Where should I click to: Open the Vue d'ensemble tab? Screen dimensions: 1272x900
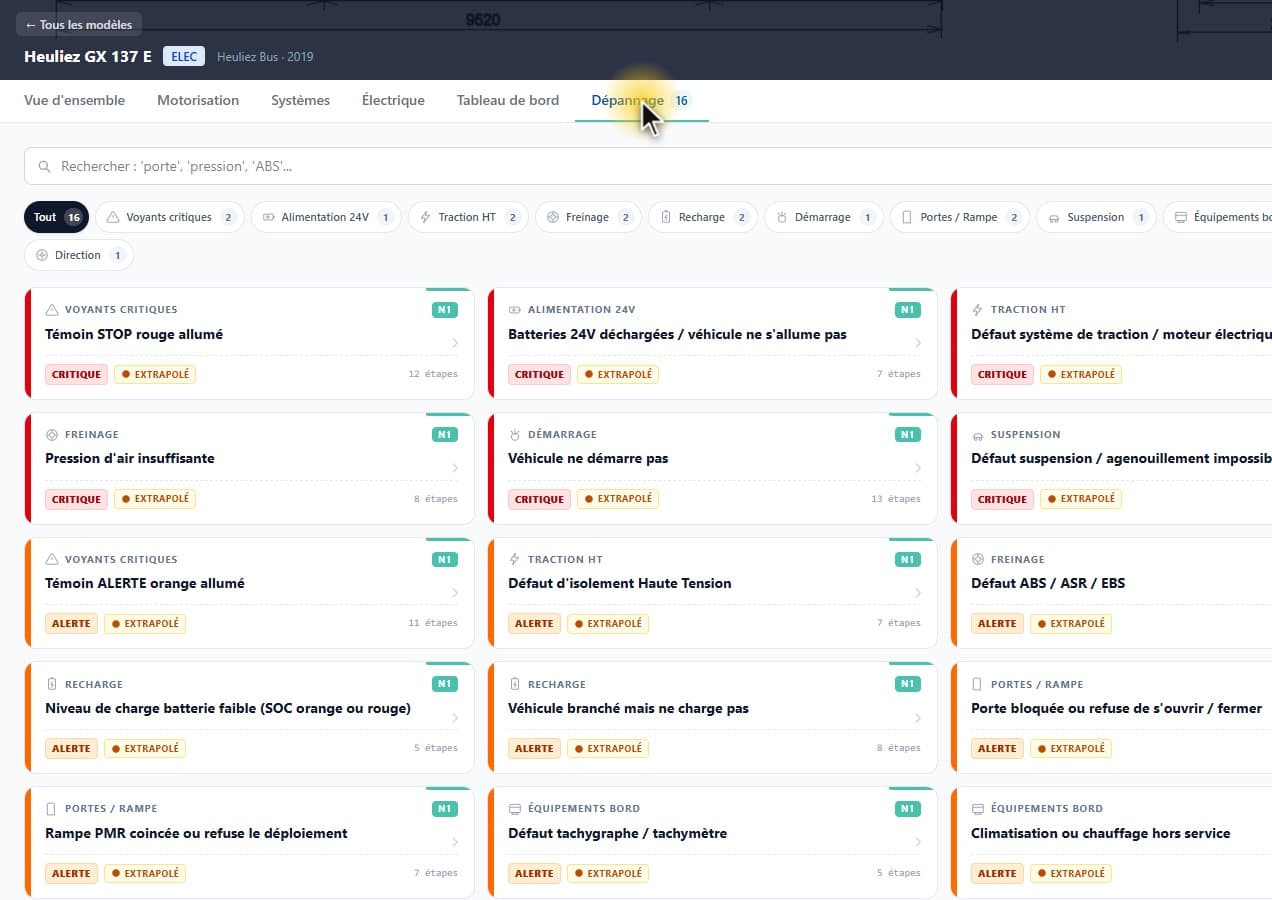pos(75,100)
